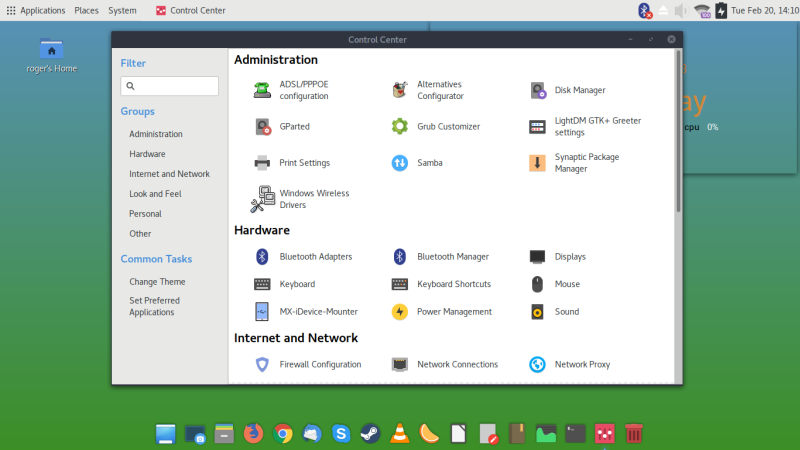Click the Control Center vertical scrollbar
This screenshot has width=800, height=450.
click(678, 130)
